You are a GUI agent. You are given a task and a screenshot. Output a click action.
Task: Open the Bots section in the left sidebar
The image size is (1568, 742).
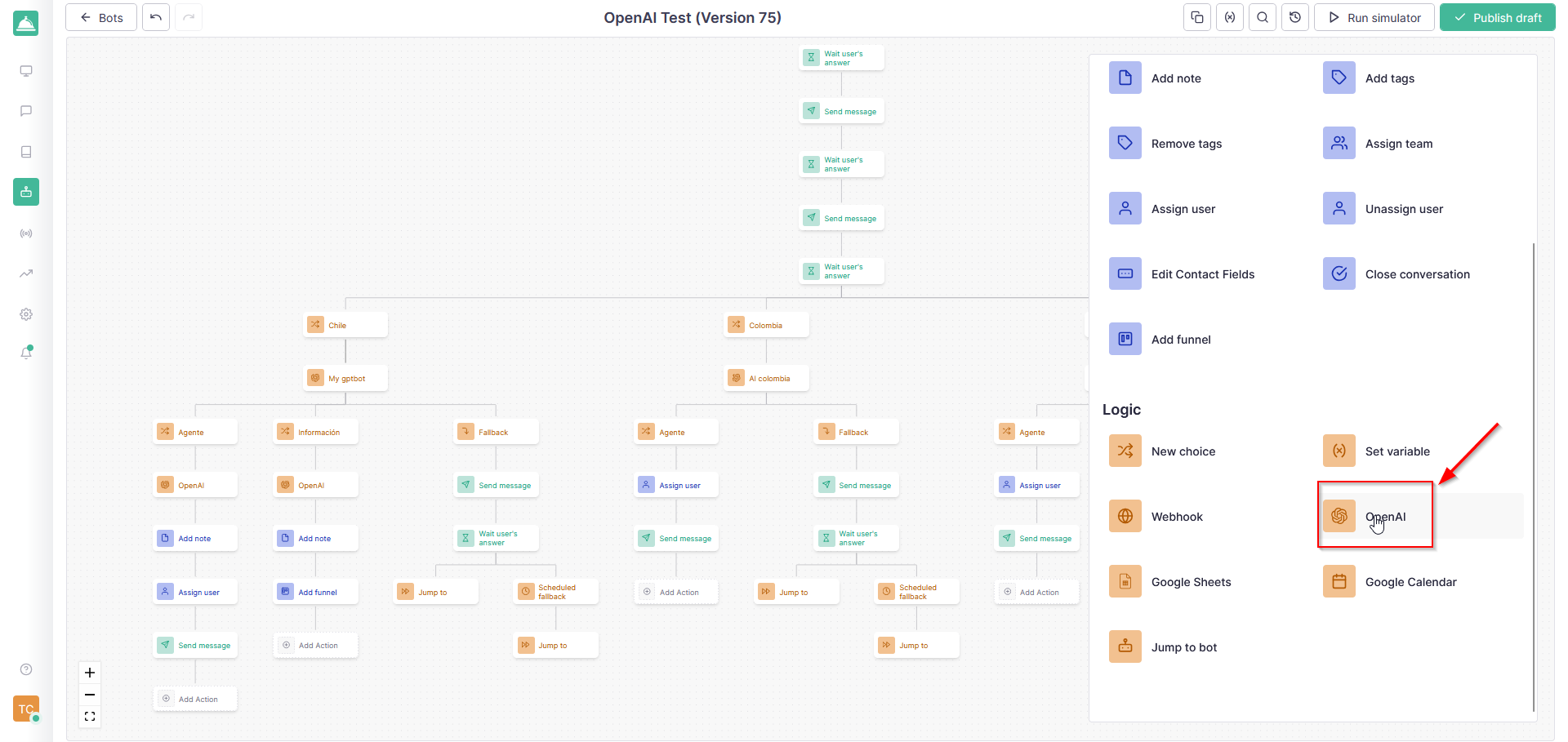pyautogui.click(x=26, y=192)
